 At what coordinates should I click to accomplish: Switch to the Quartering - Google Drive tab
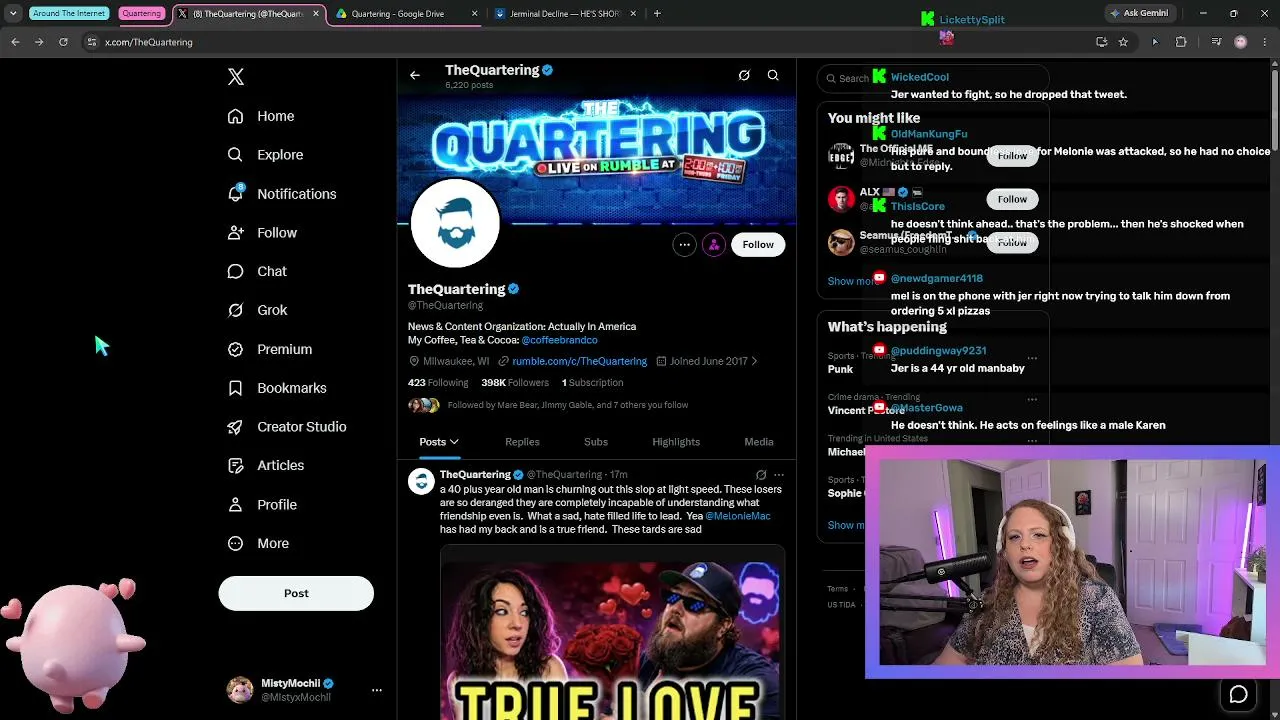pyautogui.click(x=406, y=14)
